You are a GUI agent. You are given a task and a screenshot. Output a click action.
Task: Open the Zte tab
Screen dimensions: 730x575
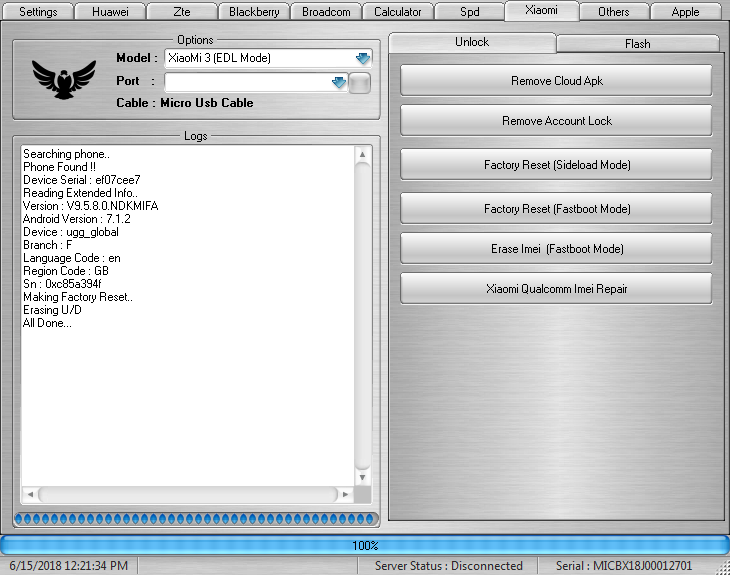coord(182,12)
